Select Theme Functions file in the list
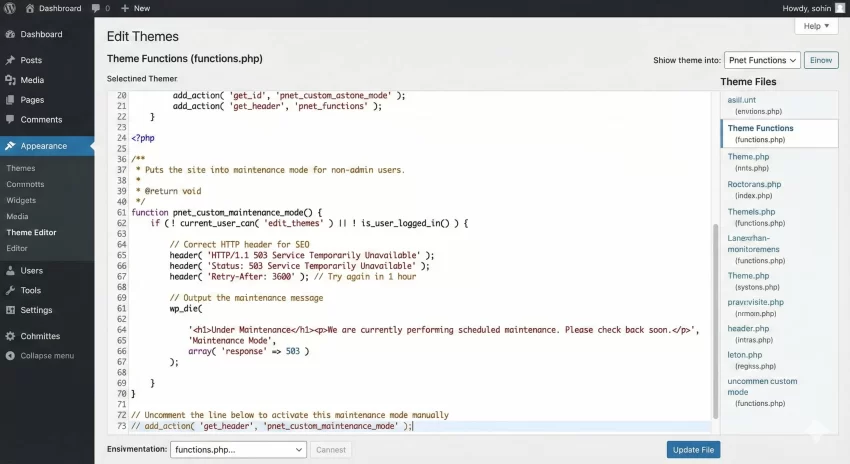This screenshot has height=464, width=850. (x=760, y=128)
